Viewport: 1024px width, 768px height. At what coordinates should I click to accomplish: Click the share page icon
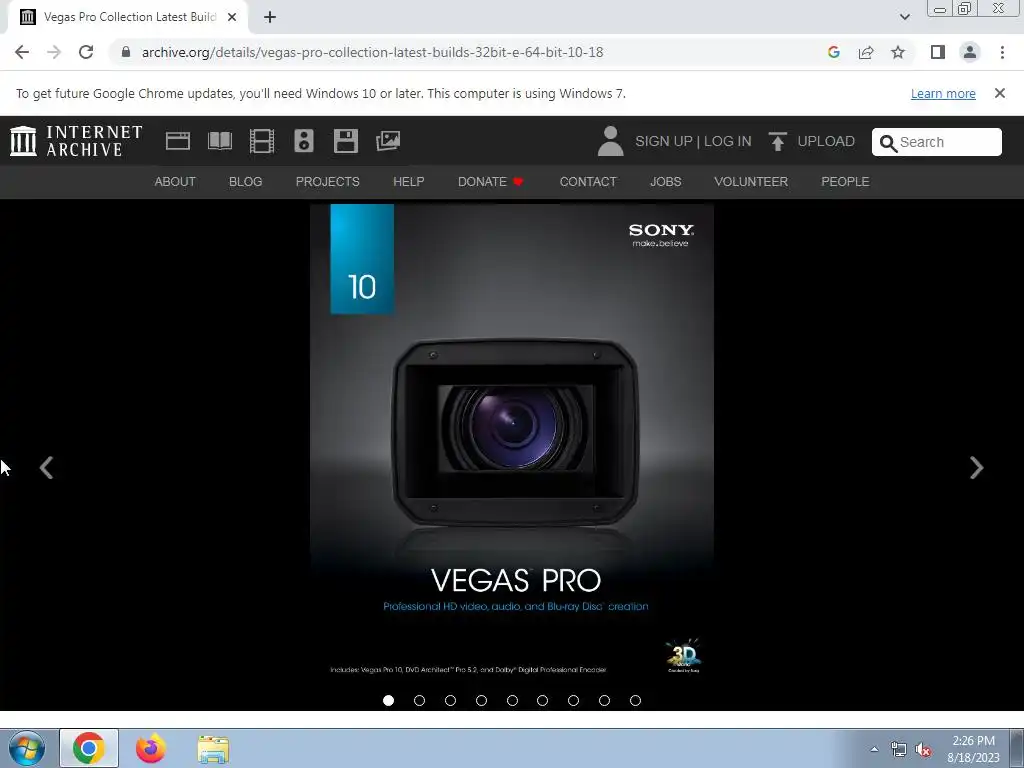866,52
